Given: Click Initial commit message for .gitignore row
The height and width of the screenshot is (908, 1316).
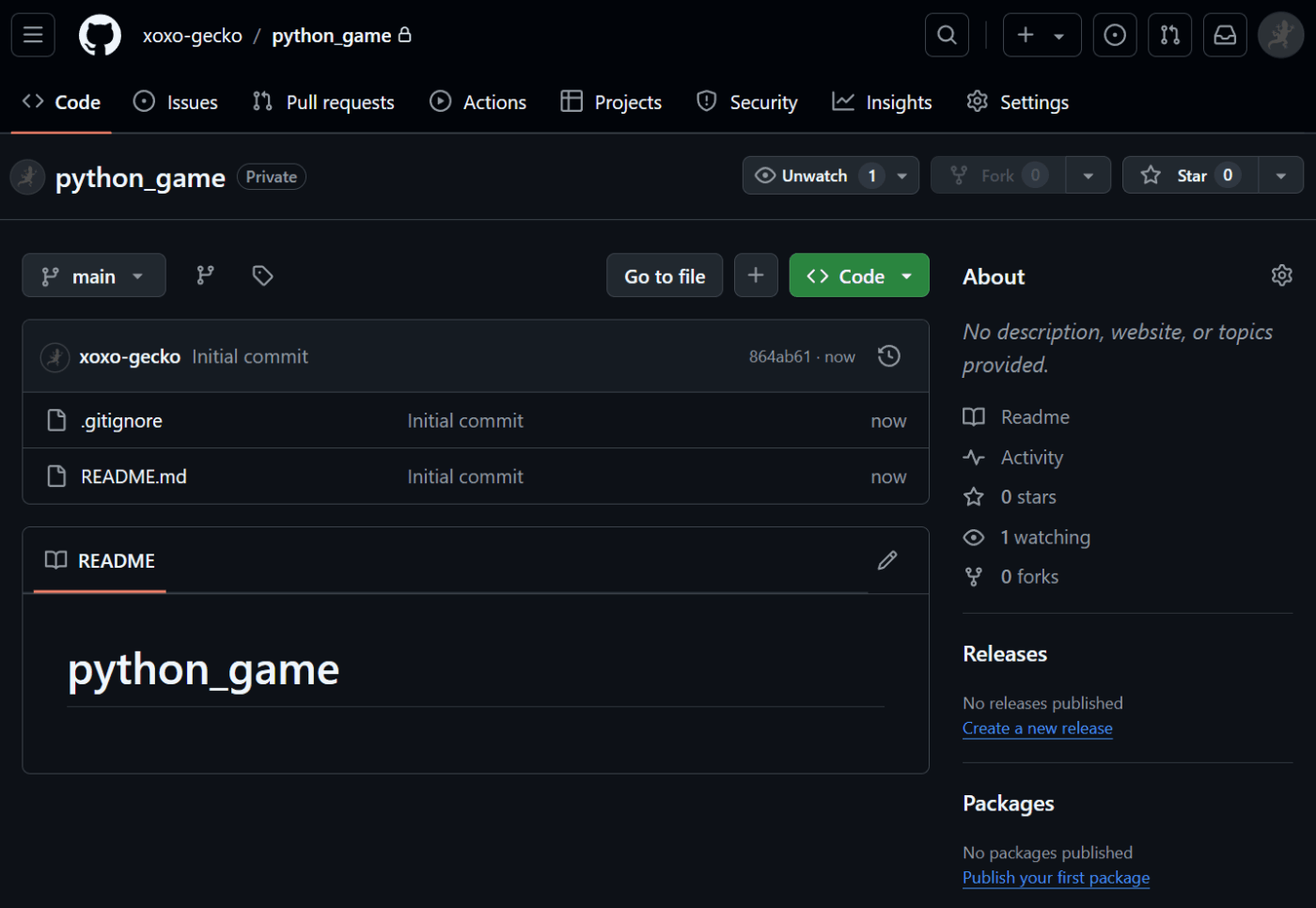Looking at the screenshot, I should [x=465, y=421].
